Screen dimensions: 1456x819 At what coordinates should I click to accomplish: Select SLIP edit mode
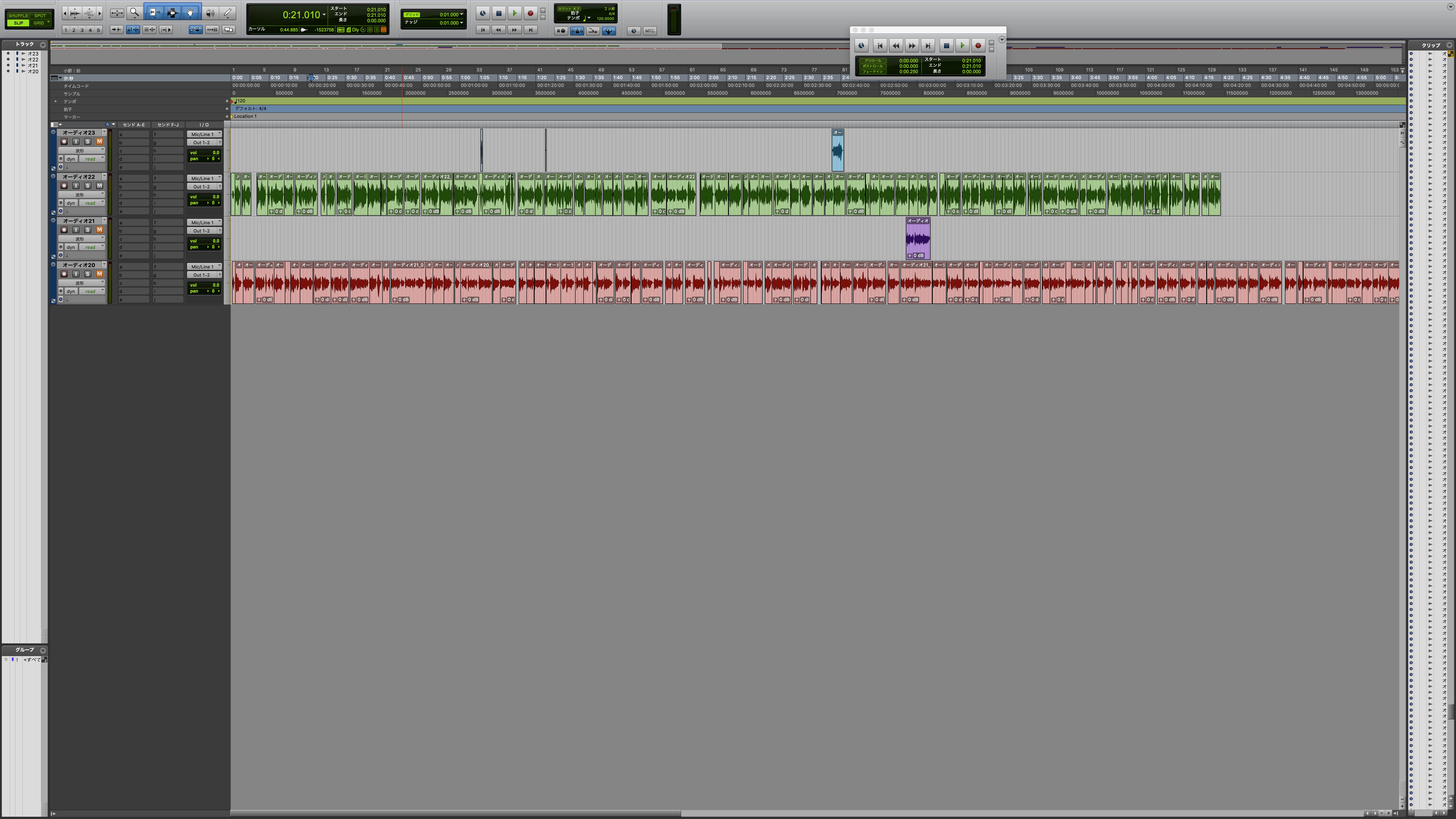18,23
